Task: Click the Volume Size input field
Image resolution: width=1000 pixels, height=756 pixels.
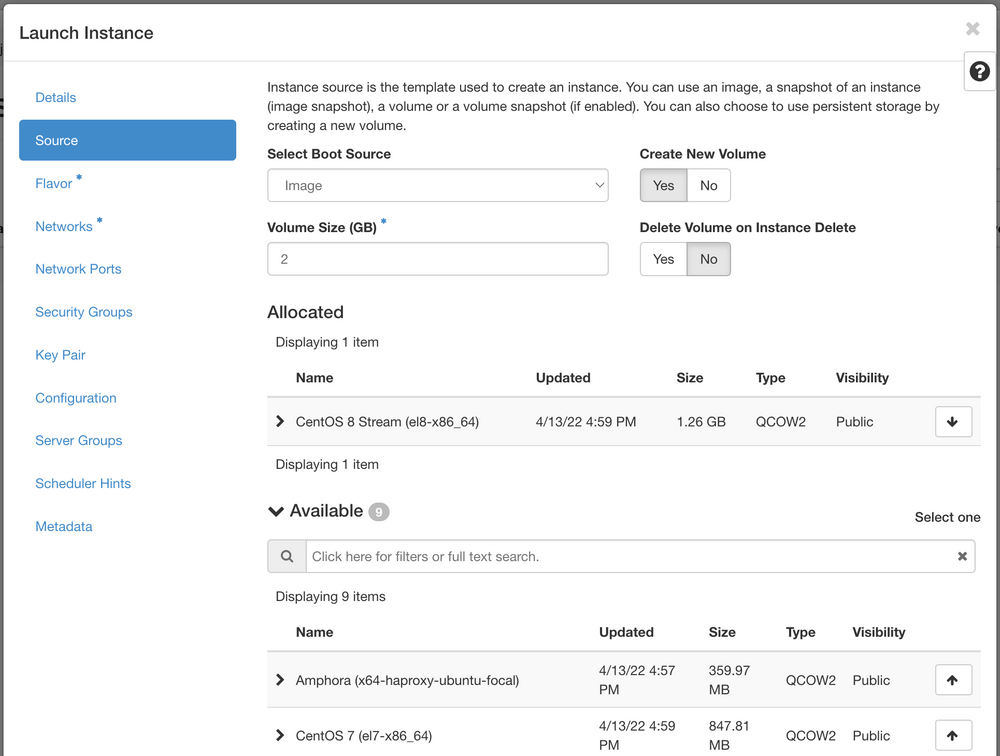Action: 437,258
